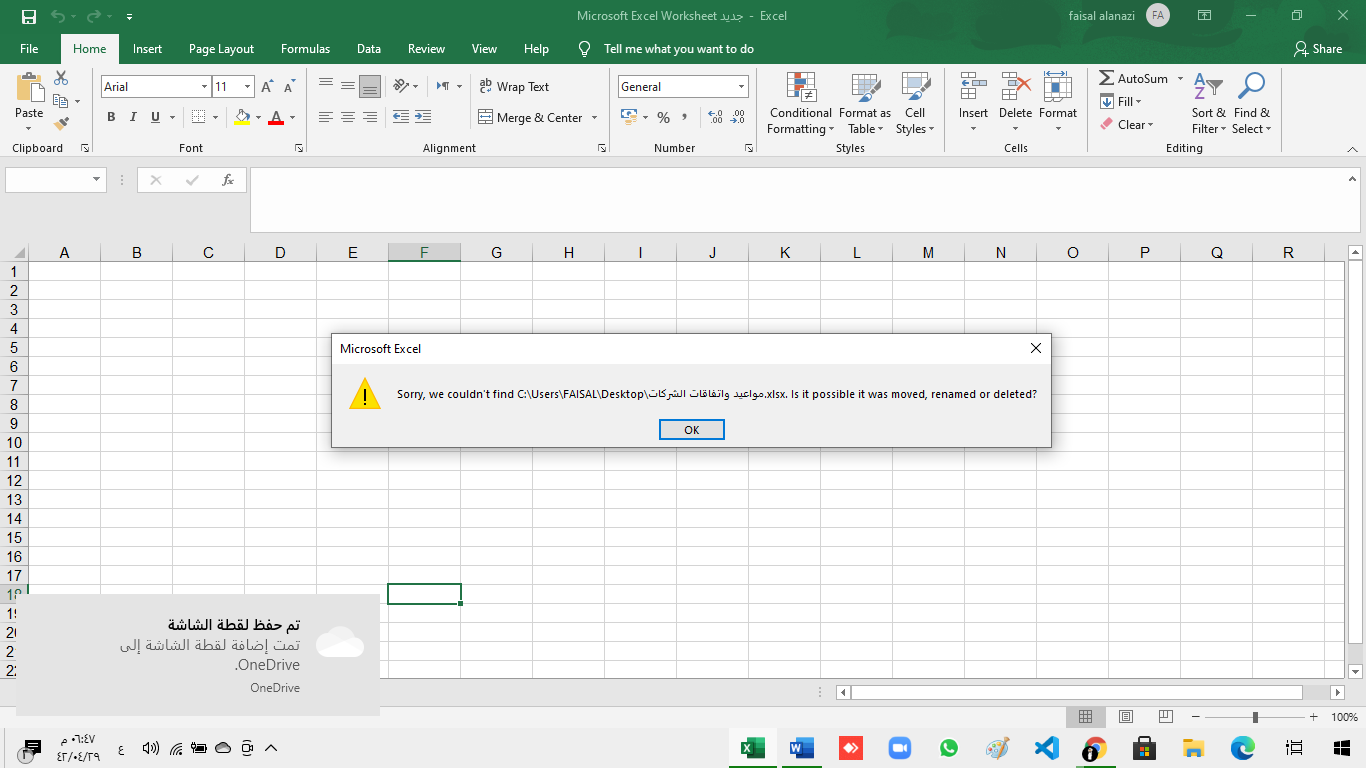Open the font size dropdown showing 11
1366x768 pixels.
(x=248, y=87)
